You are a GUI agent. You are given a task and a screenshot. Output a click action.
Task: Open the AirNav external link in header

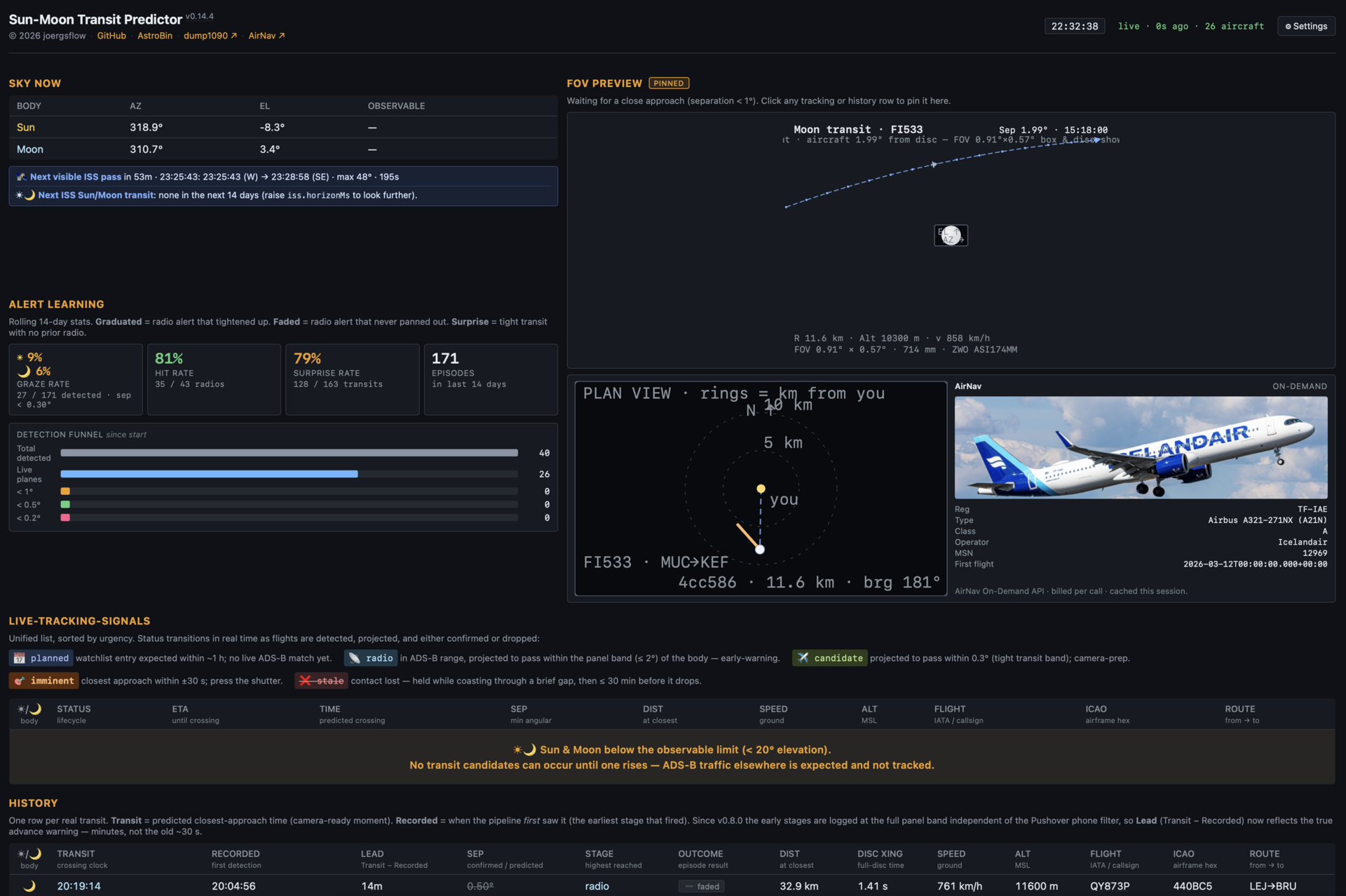click(266, 36)
